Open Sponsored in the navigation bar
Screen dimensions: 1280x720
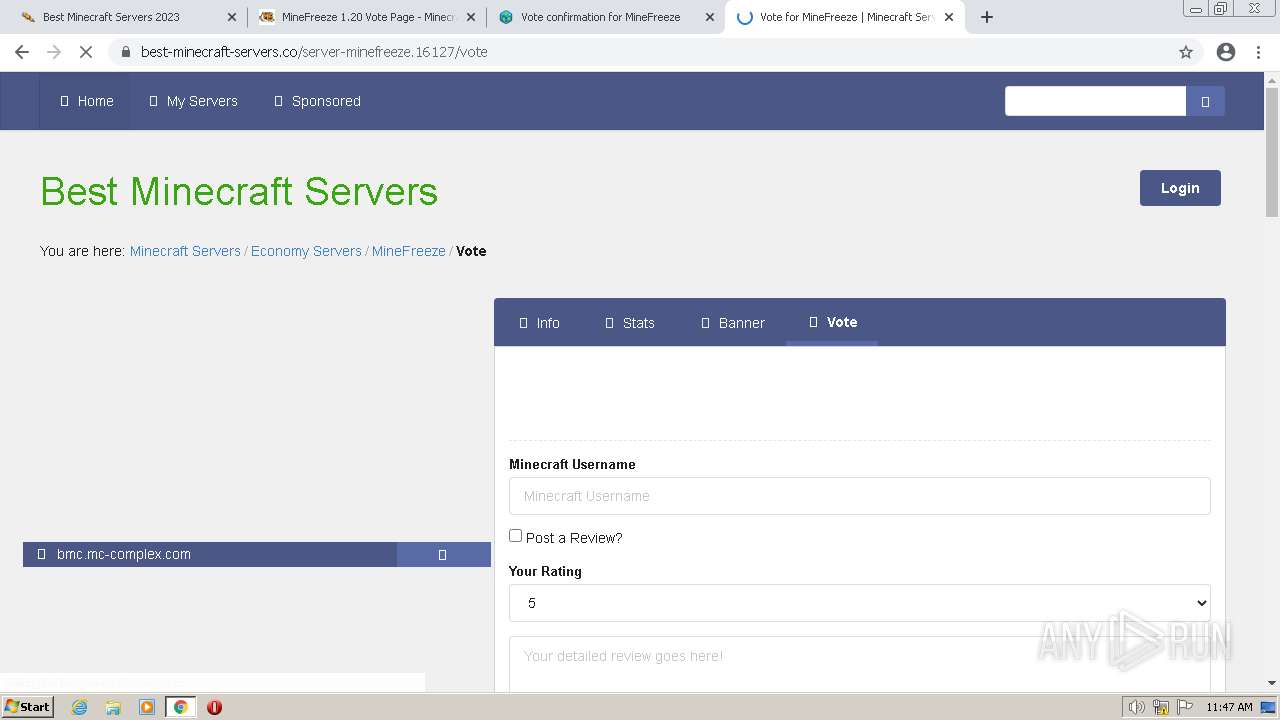317,101
